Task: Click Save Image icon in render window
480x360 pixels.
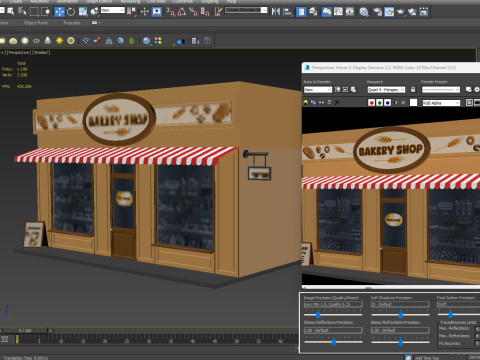Action: point(305,103)
